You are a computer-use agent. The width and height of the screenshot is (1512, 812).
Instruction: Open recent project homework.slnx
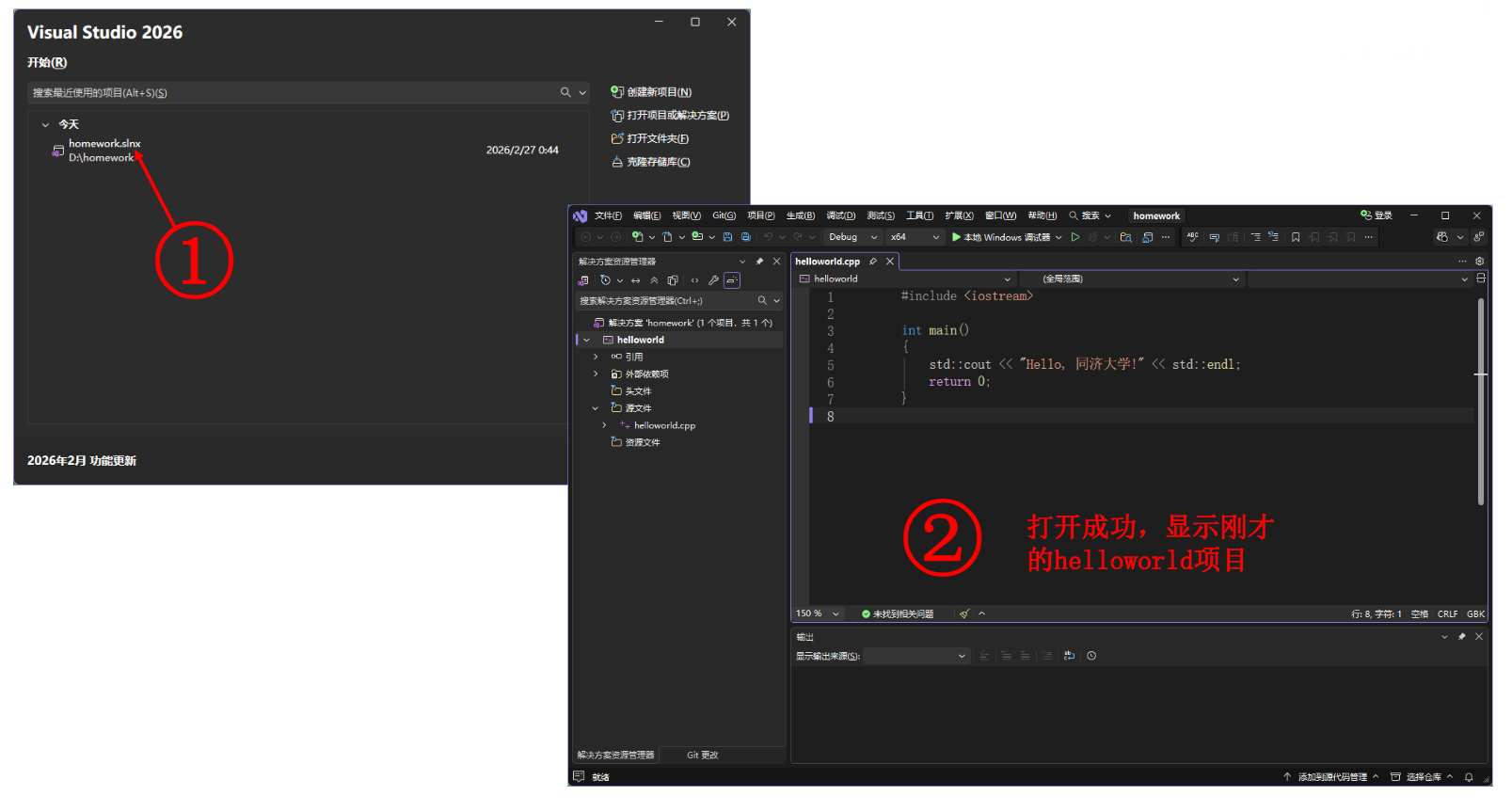coord(104,144)
